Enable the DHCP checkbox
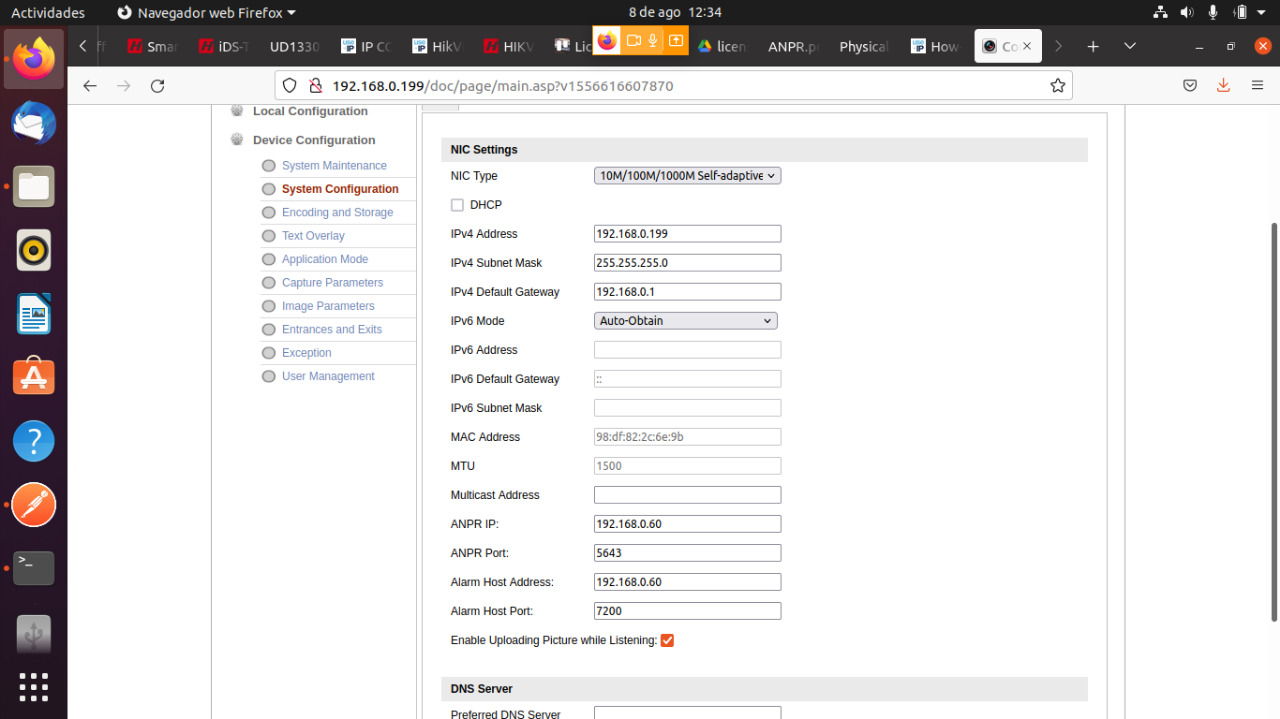 pos(457,205)
